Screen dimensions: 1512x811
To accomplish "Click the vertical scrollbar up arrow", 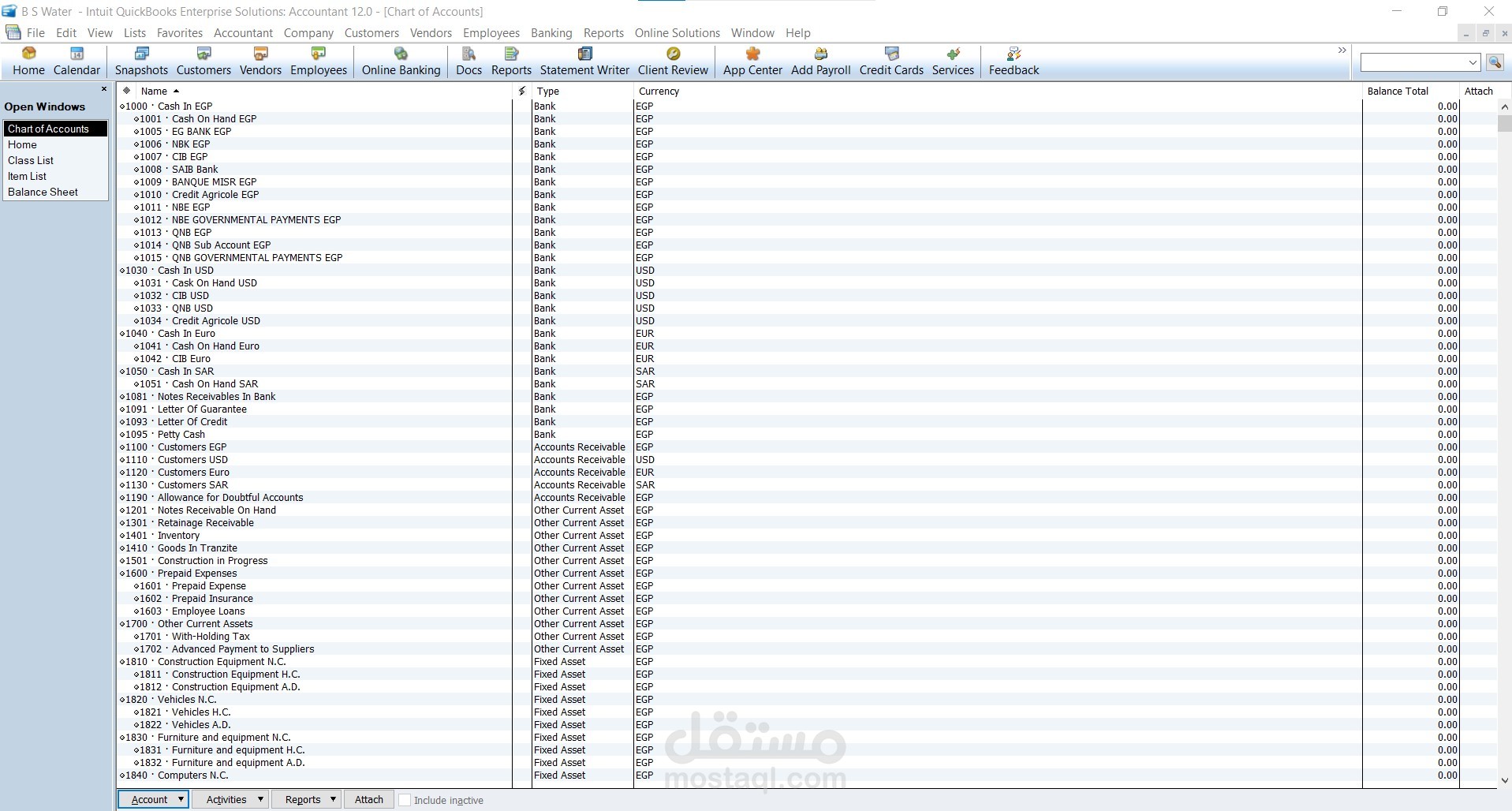I will [1504, 107].
